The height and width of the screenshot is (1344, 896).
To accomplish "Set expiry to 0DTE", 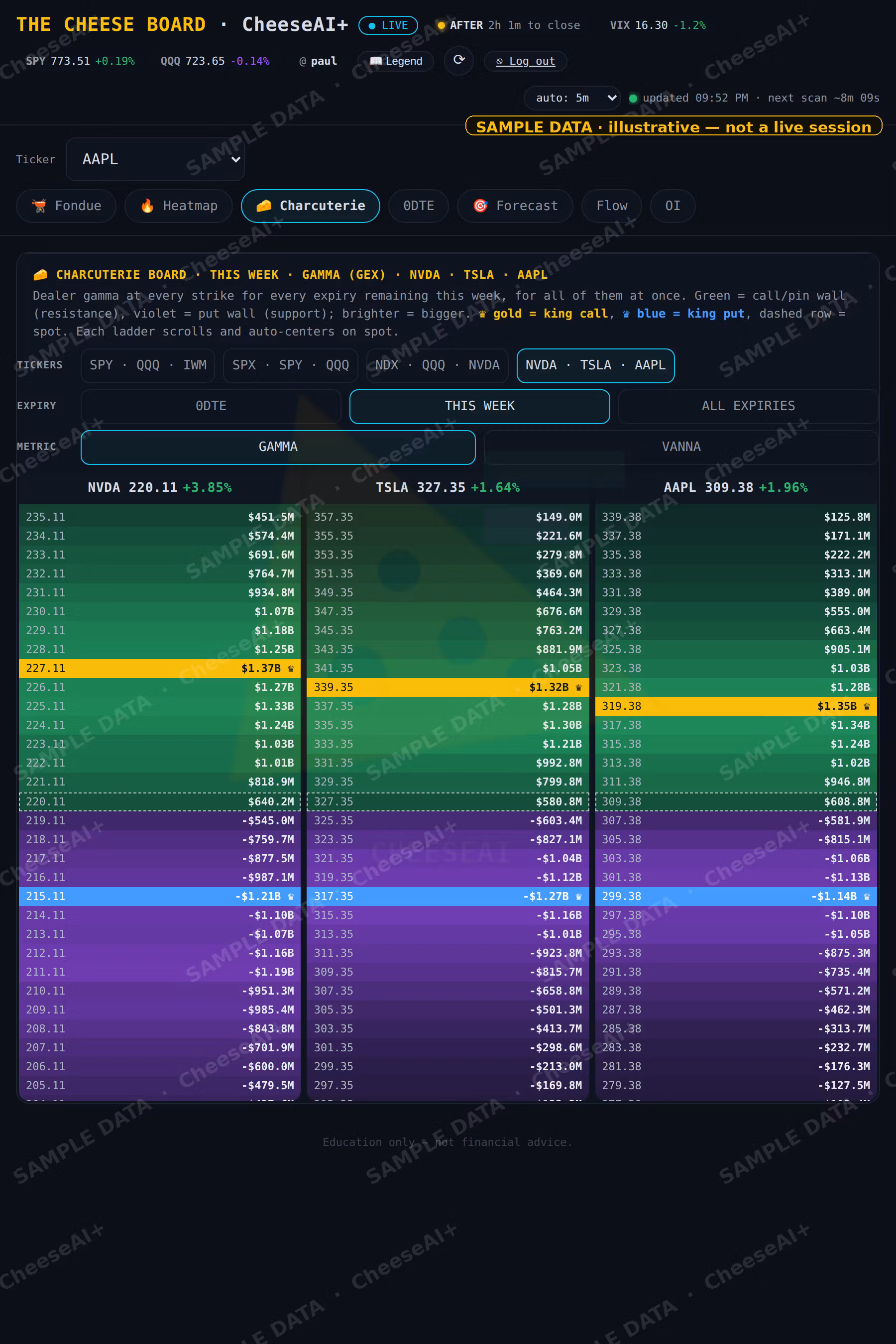I will pyautogui.click(x=211, y=406).
